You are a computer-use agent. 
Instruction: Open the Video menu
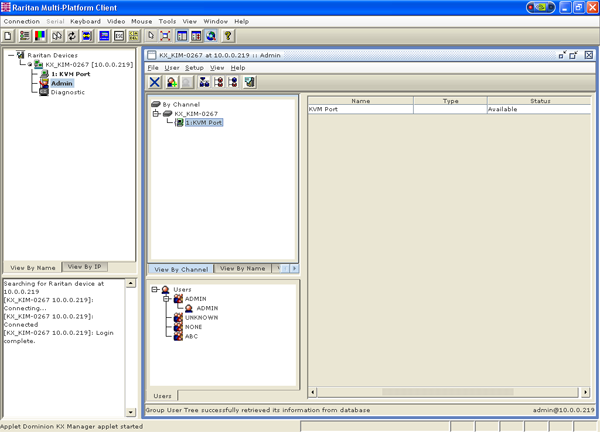[x=116, y=21]
